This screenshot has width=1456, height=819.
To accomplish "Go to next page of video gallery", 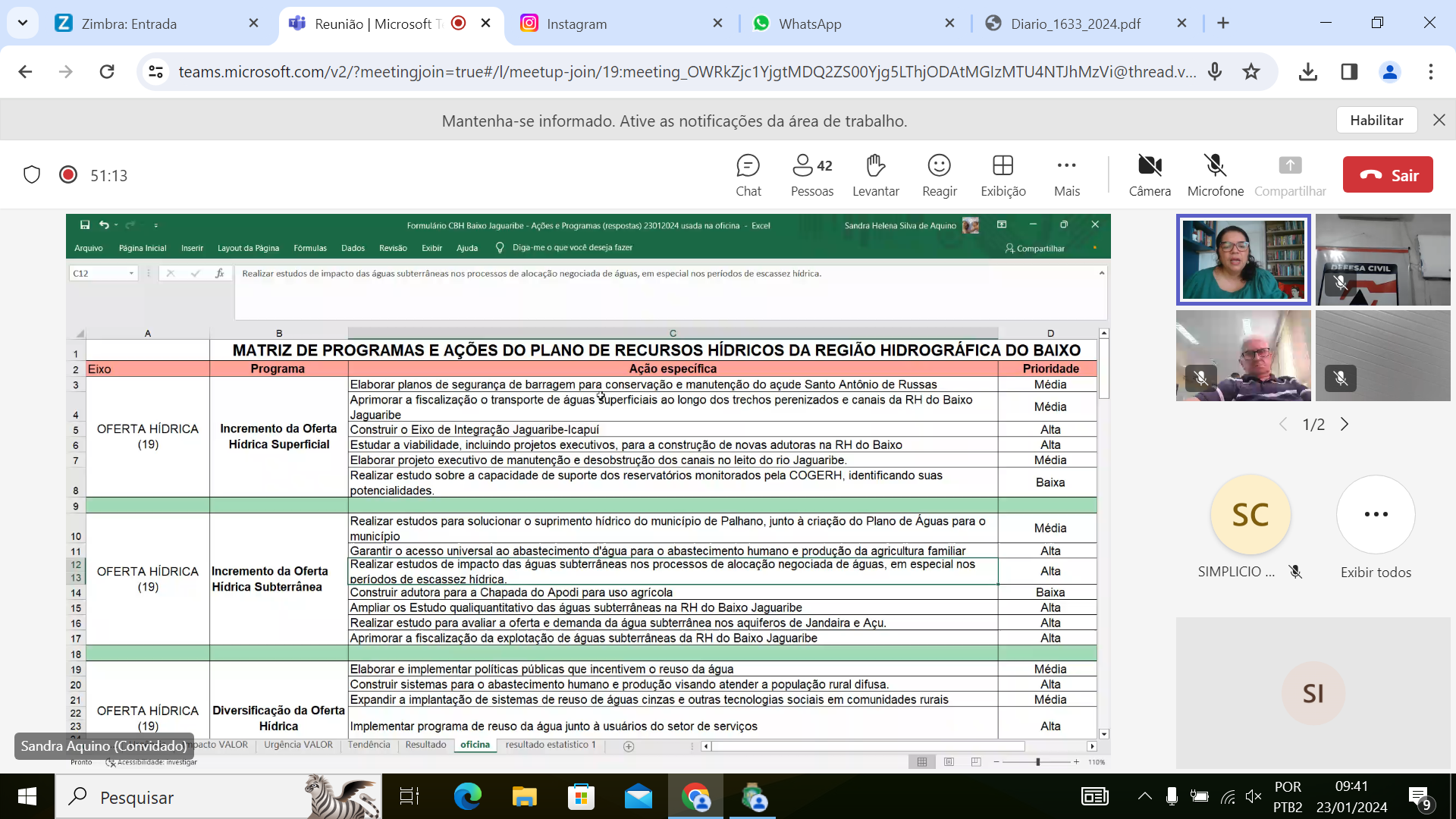I will click(1345, 425).
